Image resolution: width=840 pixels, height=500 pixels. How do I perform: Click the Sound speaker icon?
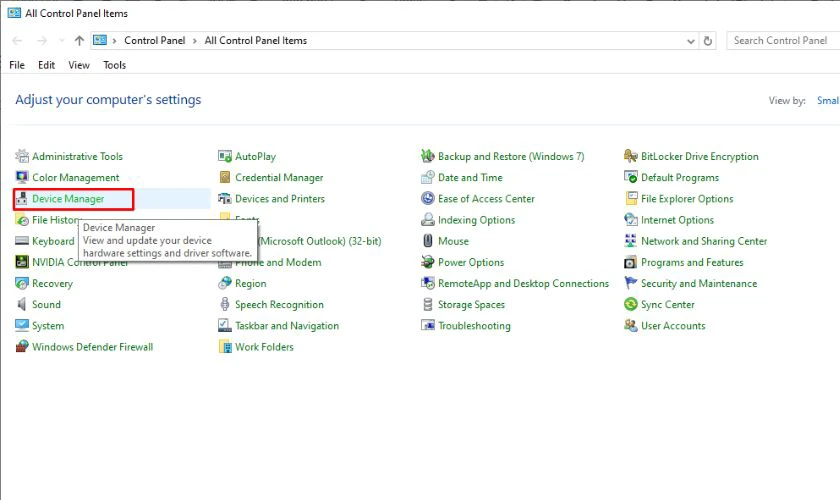click(22, 304)
